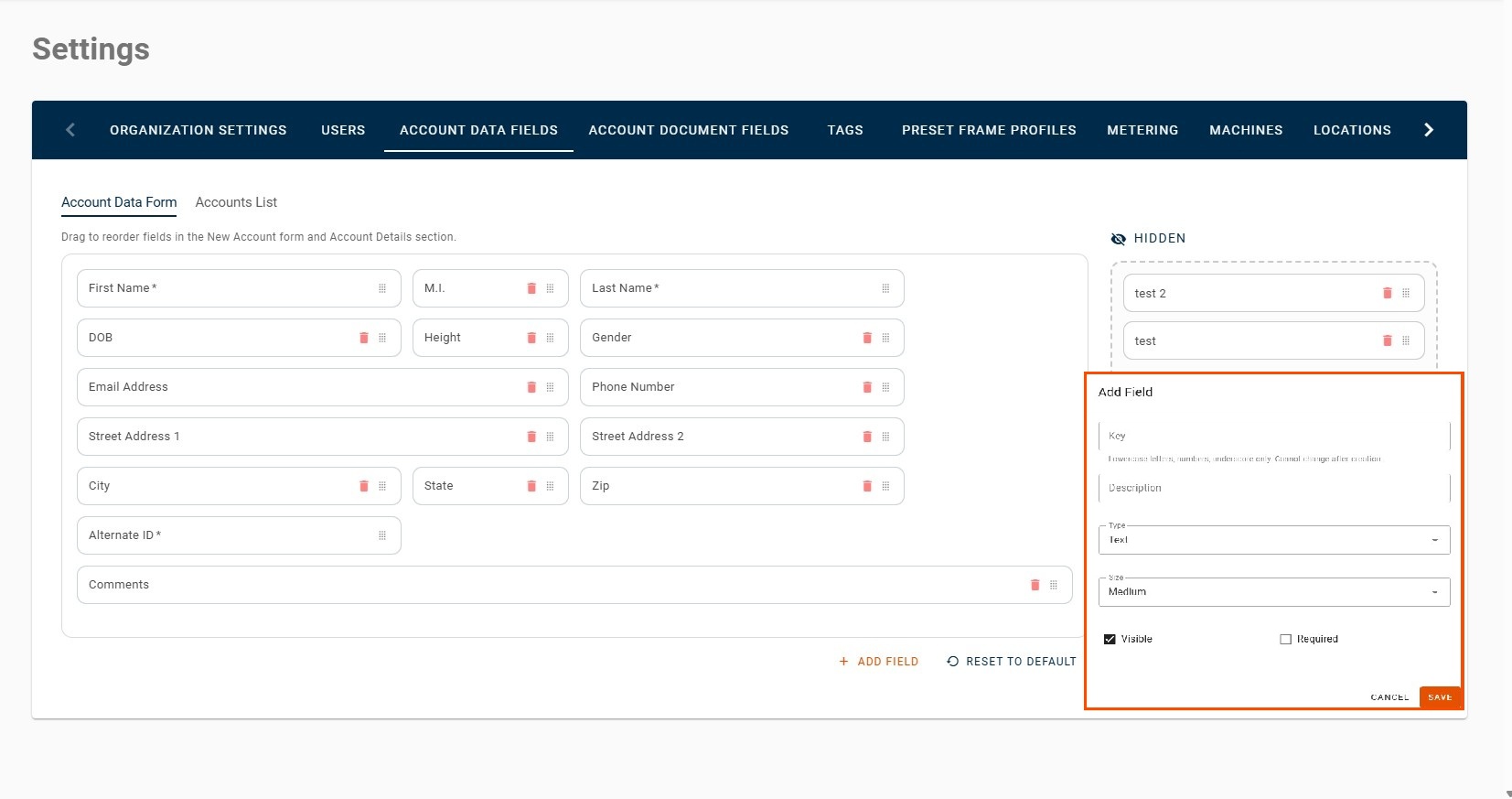
Task: Delete the Street Address 1 field
Action: point(531,437)
